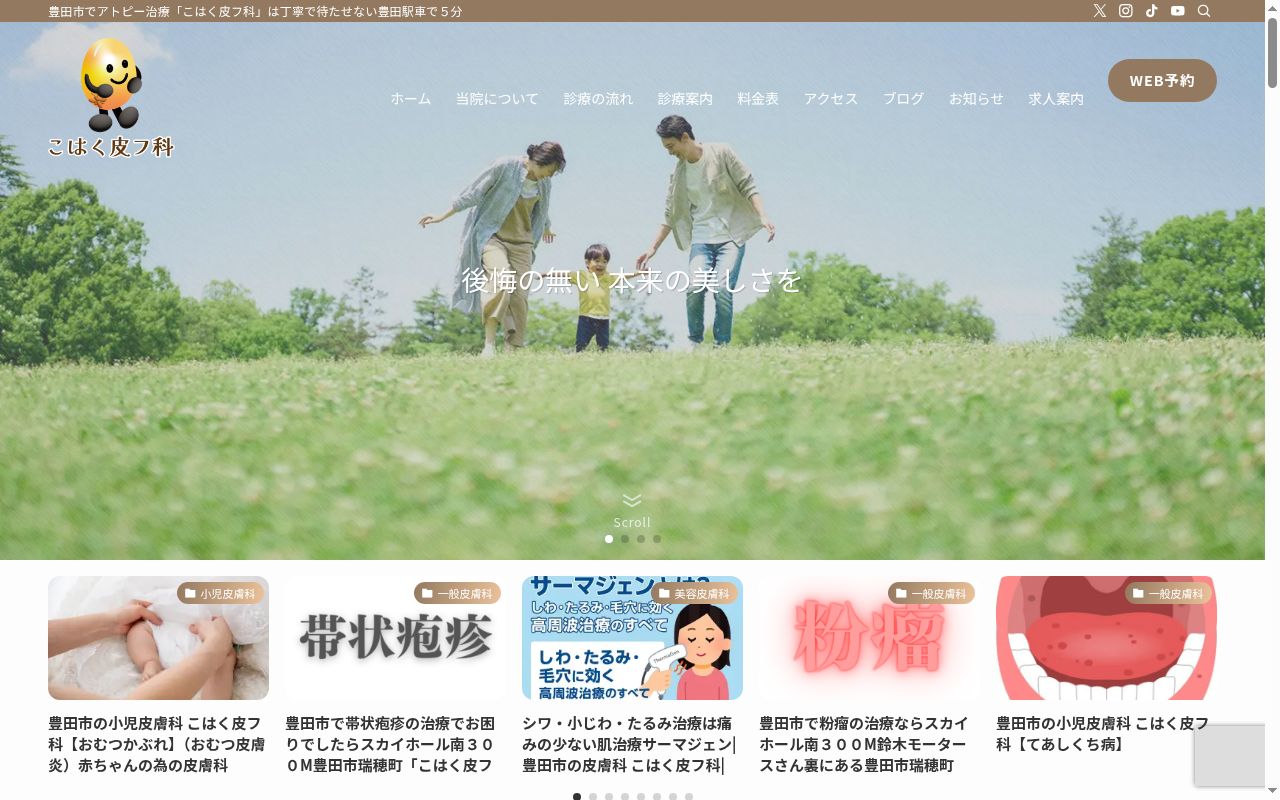Image resolution: width=1280 pixels, height=800 pixels.
Task: Select the 診療案内 menu item
Action: [x=685, y=99]
